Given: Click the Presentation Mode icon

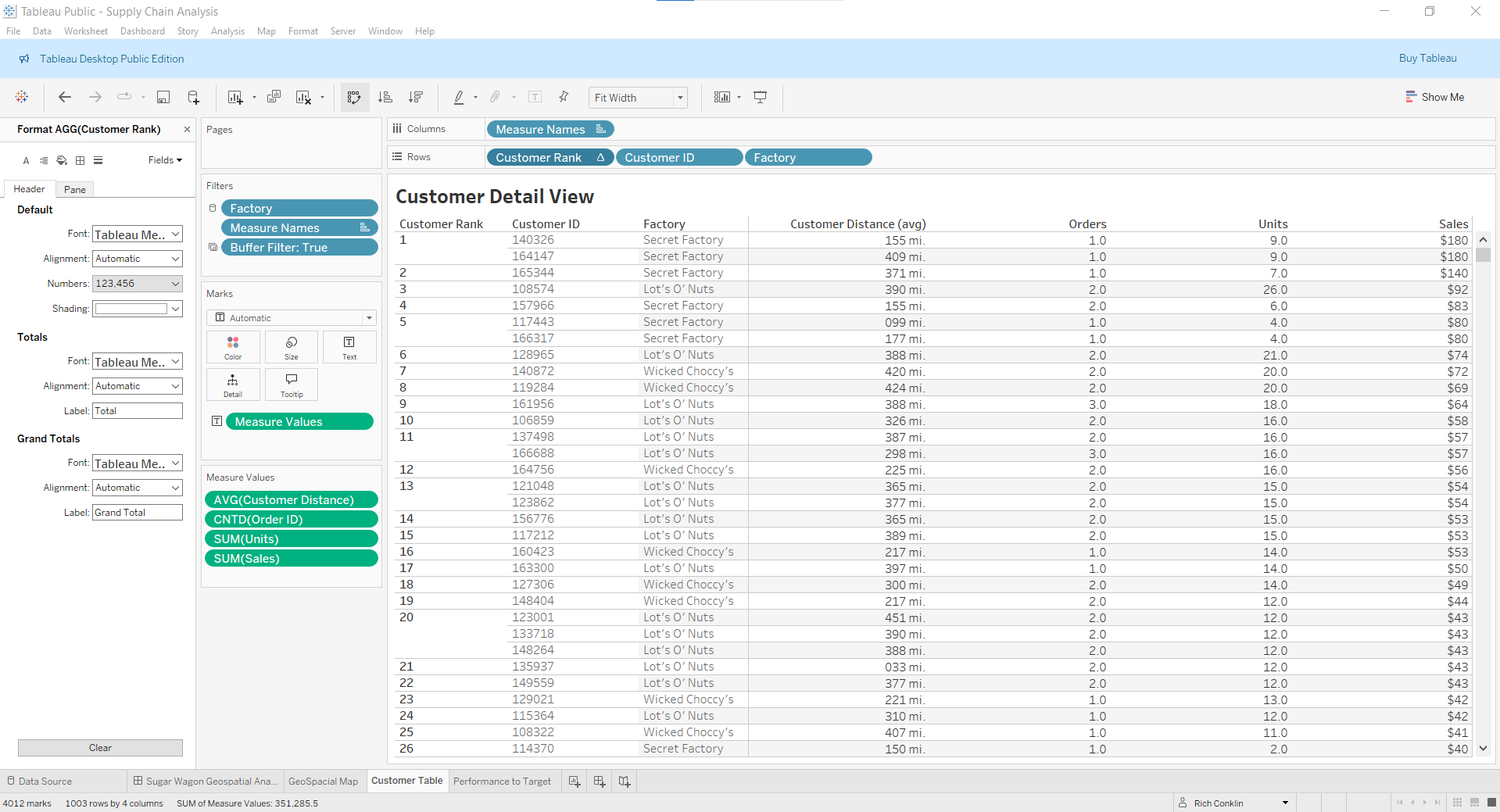Looking at the screenshot, I should coord(760,97).
